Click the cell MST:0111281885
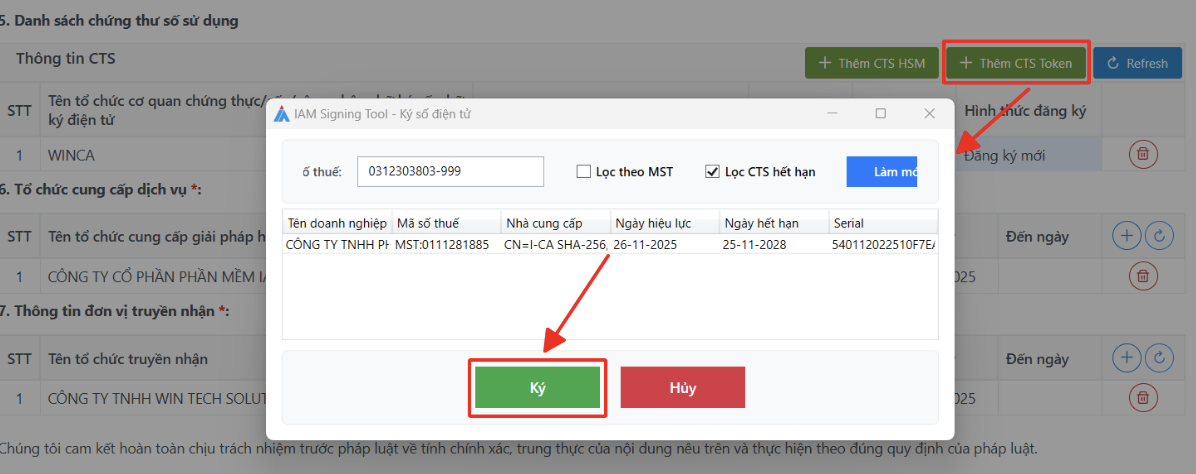1196x474 pixels. point(447,245)
